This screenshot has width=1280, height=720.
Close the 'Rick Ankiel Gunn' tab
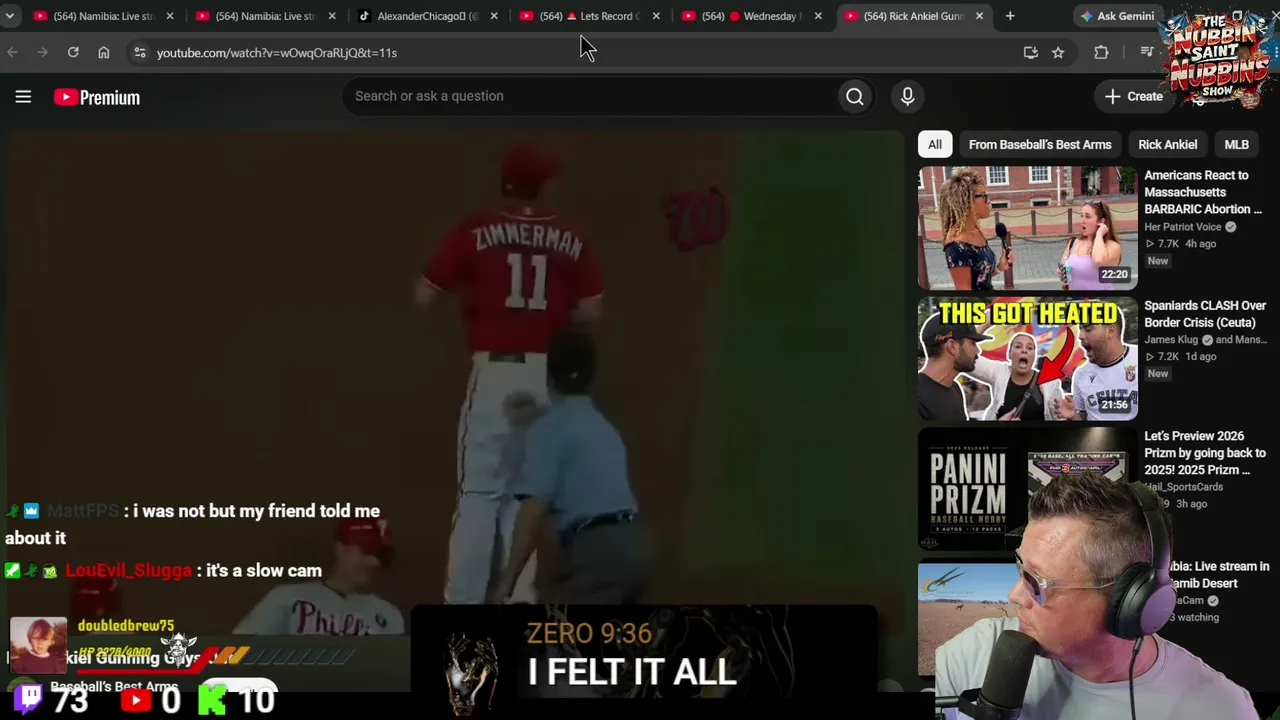(x=979, y=16)
